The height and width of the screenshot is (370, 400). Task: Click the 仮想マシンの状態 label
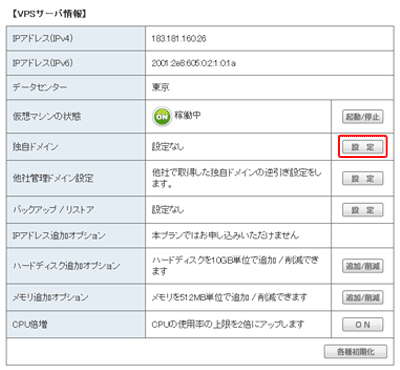(47, 116)
